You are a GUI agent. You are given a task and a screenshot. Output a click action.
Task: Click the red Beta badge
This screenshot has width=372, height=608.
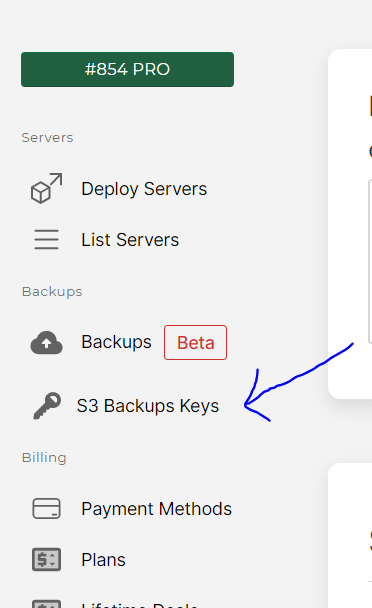coord(196,342)
